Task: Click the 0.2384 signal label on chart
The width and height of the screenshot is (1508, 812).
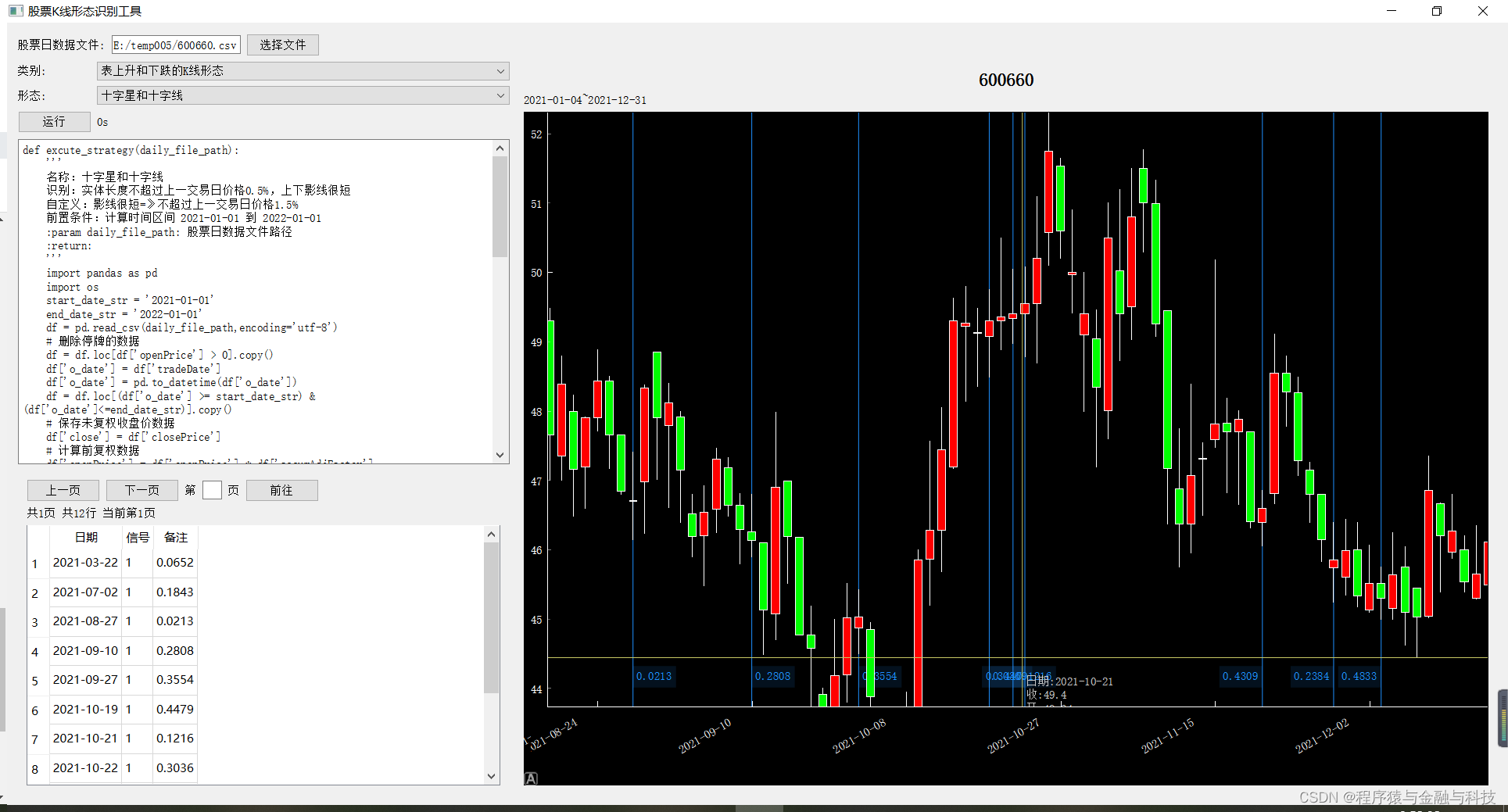Action: pyautogui.click(x=1311, y=676)
